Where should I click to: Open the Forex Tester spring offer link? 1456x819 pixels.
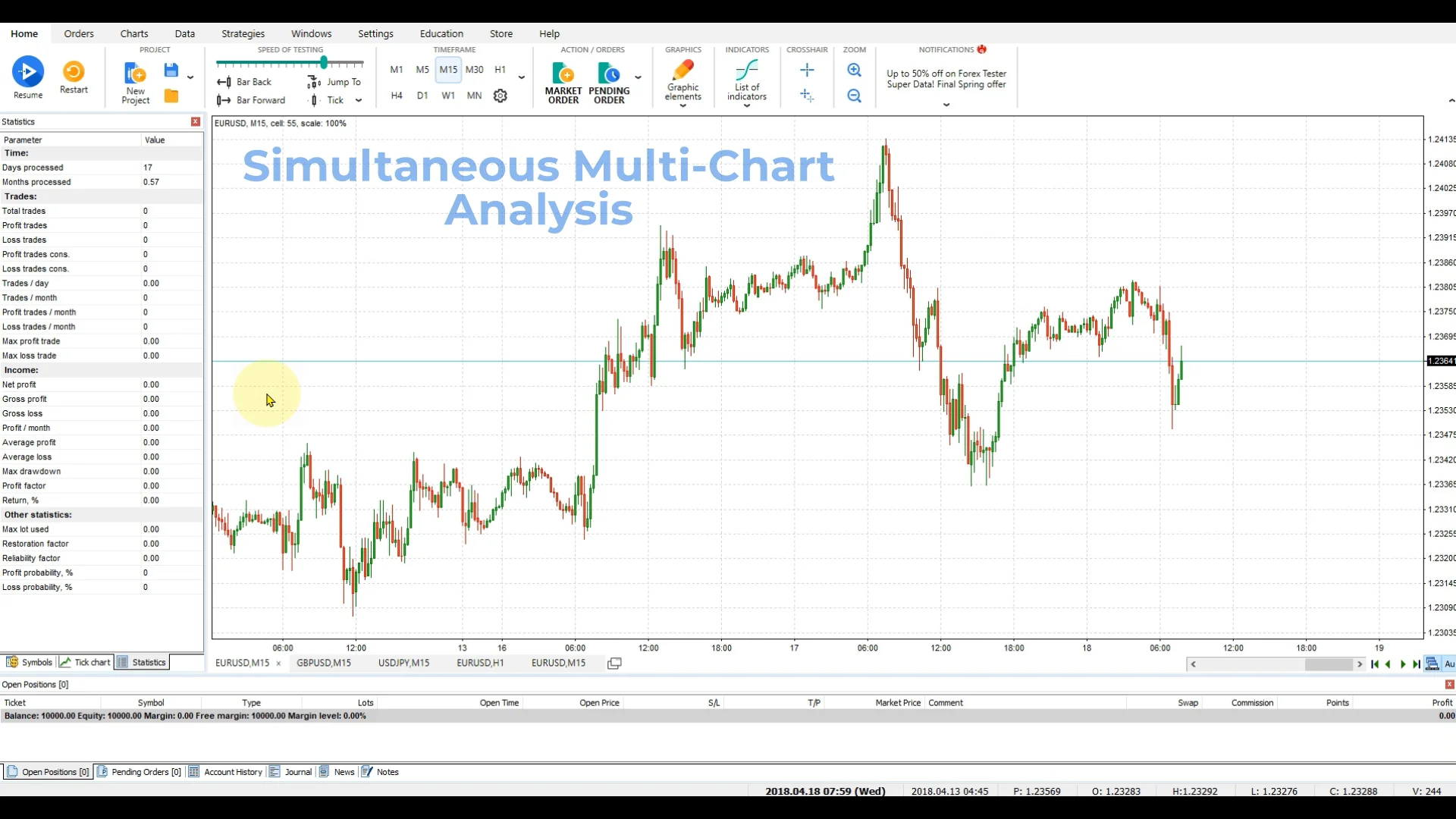[946, 79]
